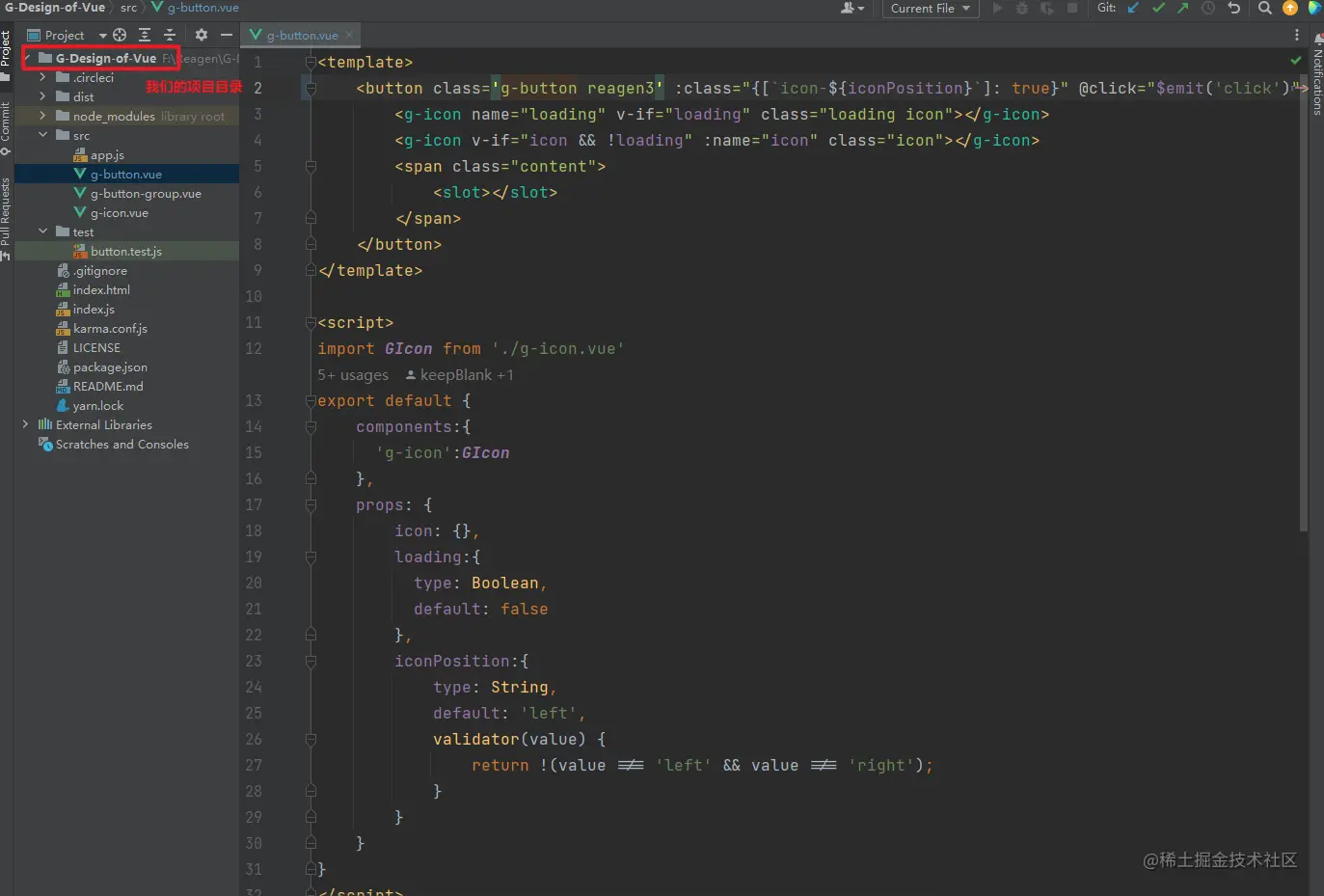Viewport: 1324px width, 896px height.
Task: Toggle the fold marker at loading prop
Action: [x=311, y=557]
